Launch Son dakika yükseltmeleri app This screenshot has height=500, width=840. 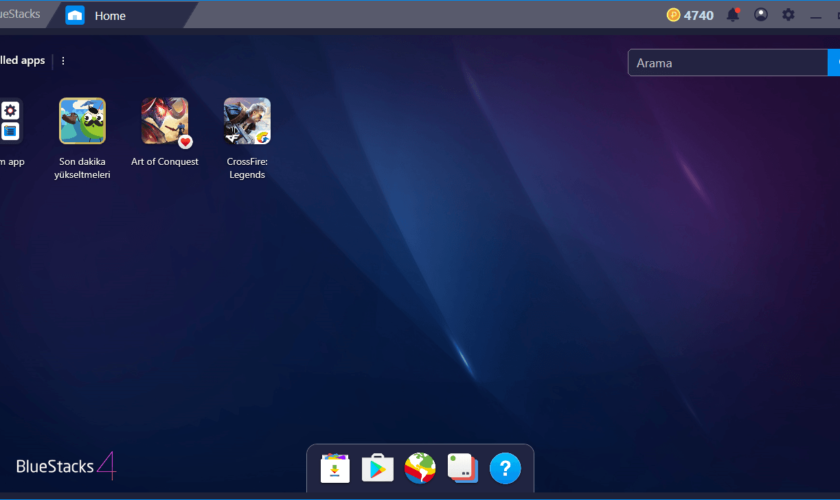pos(82,121)
